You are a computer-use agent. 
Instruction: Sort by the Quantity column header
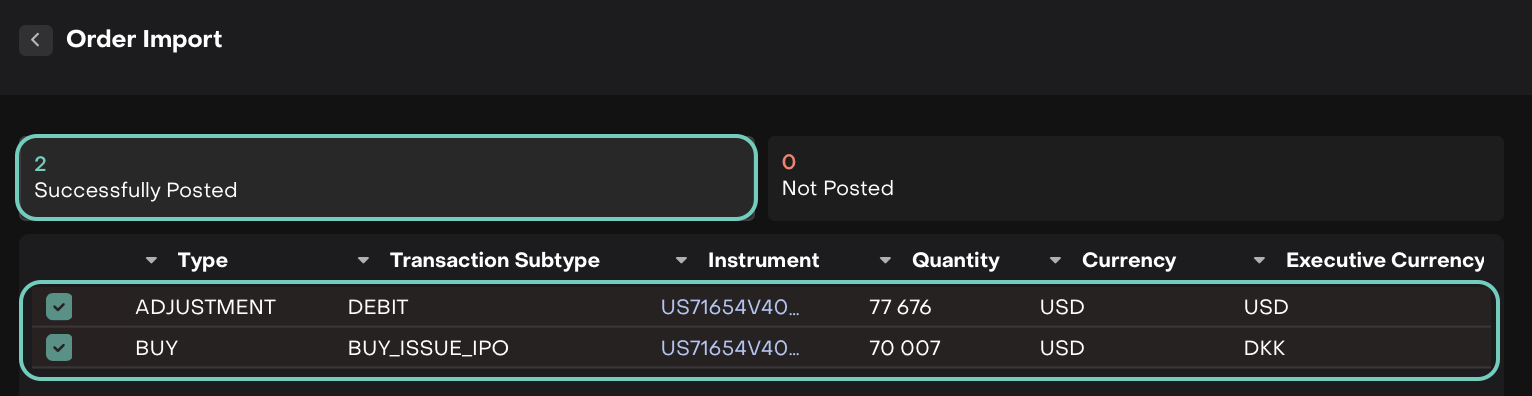(x=955, y=261)
